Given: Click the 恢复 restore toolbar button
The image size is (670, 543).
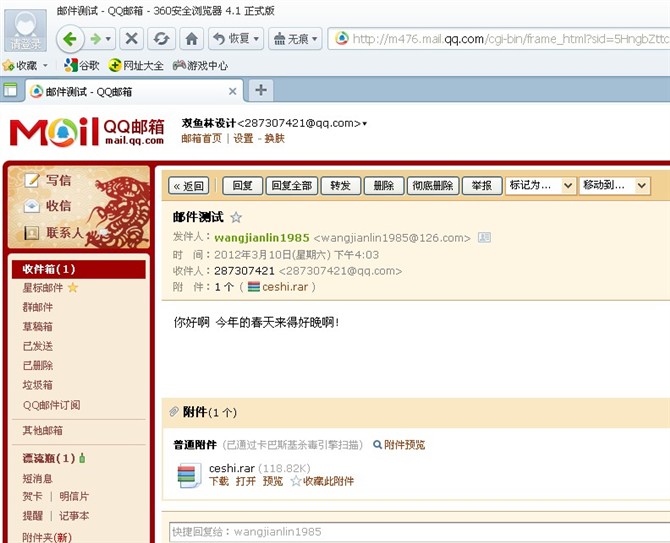Looking at the screenshot, I should pos(236,39).
